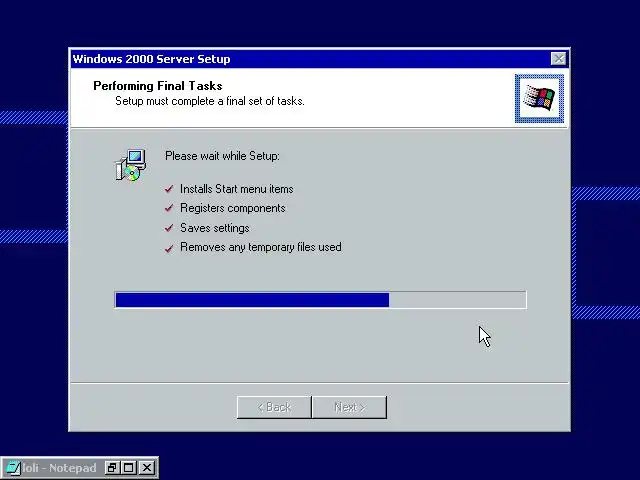Click the Performing Final Tasks heading
Screen dimensions: 640x480
[x=158, y=86]
